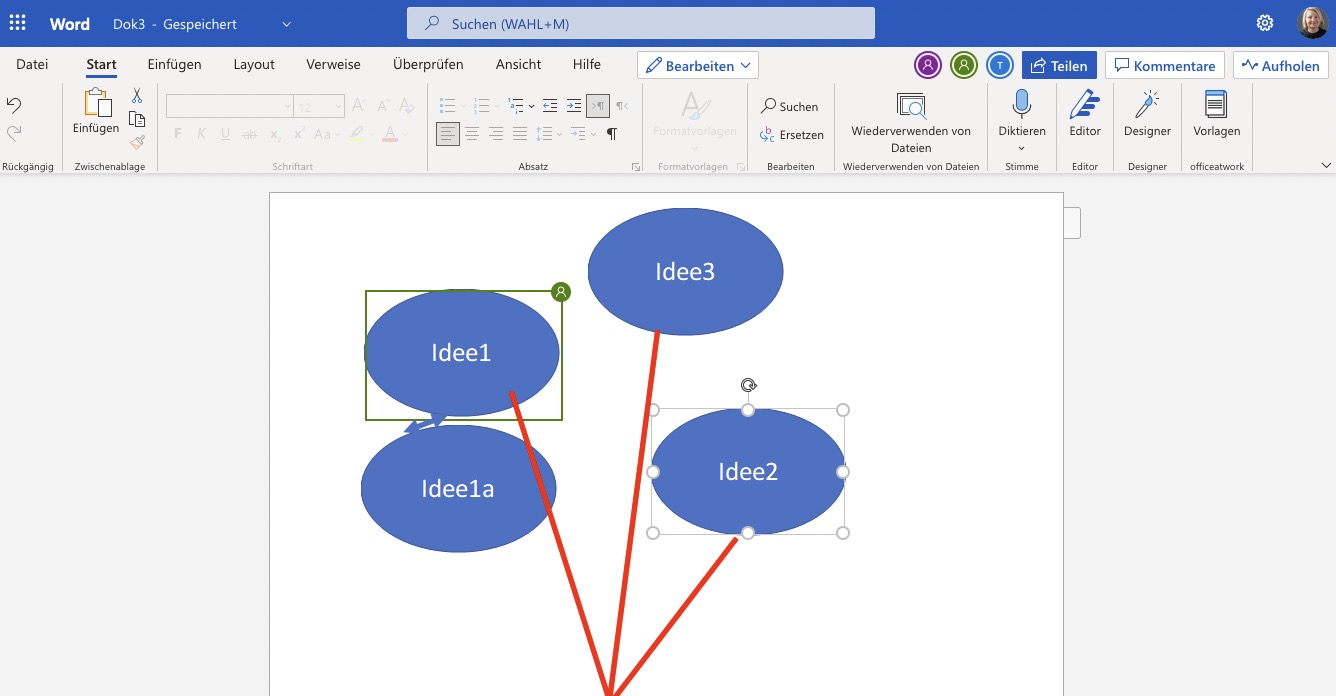Open the Layout tab

254,64
